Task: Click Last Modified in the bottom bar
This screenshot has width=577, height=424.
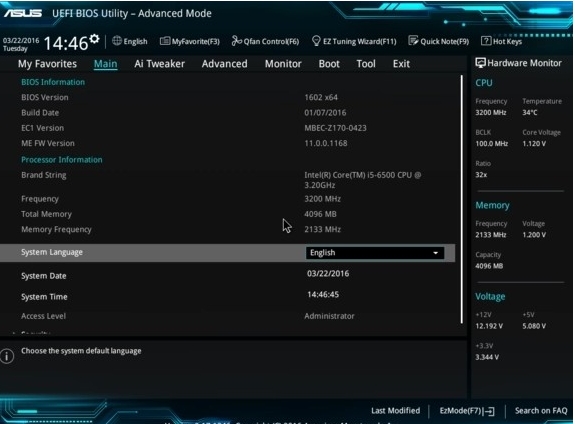Action: (x=396, y=411)
